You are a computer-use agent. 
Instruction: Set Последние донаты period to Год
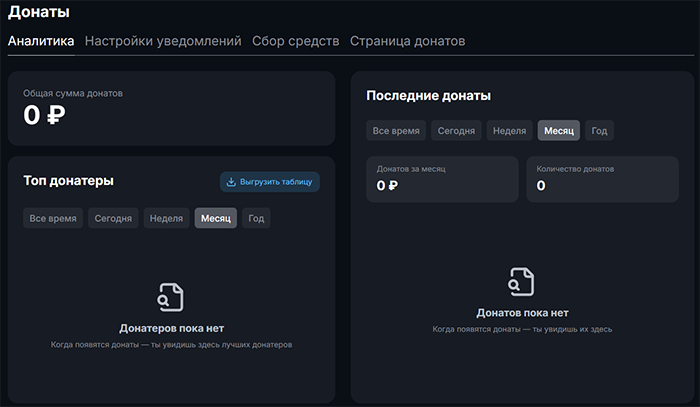[599, 131]
